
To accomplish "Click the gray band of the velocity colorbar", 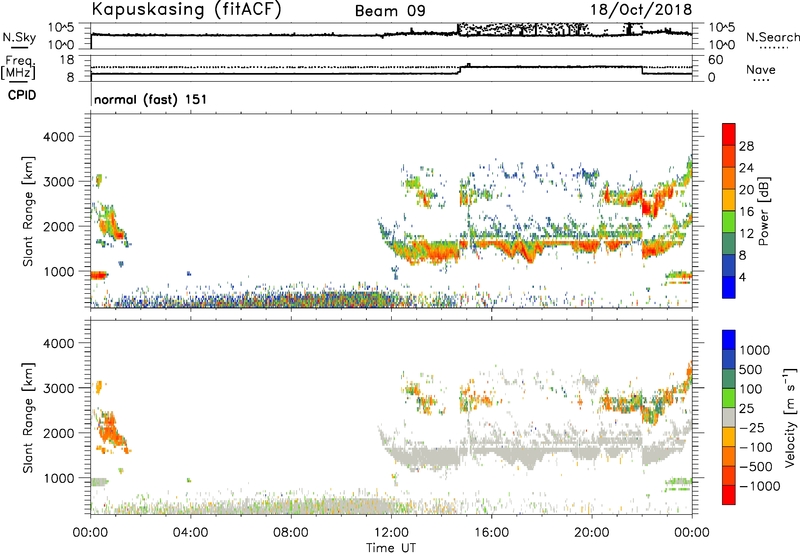I will point(729,417).
